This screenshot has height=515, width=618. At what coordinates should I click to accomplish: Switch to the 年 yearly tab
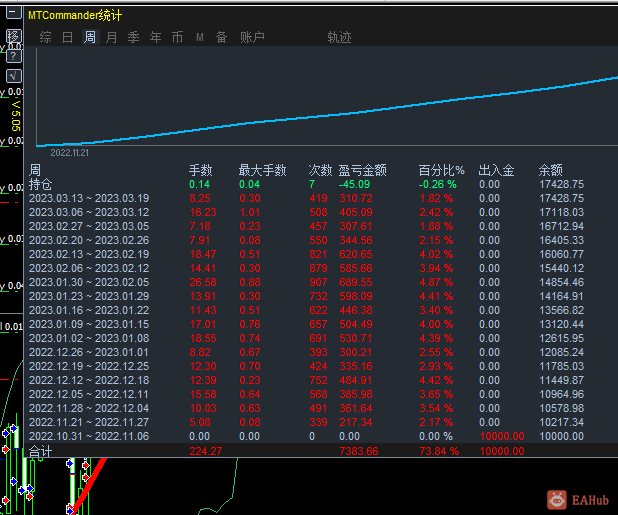coord(155,37)
